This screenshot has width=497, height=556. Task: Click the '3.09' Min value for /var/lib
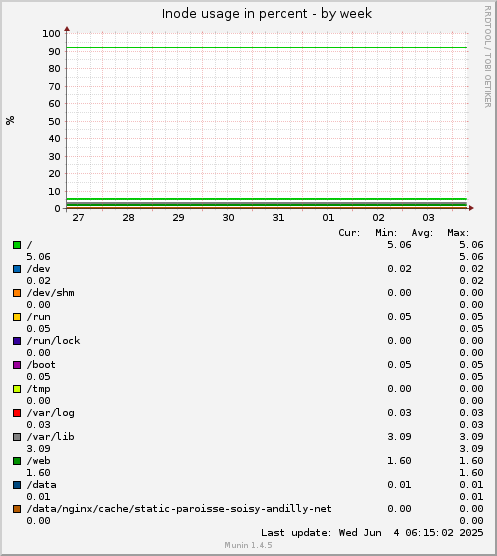399,437
